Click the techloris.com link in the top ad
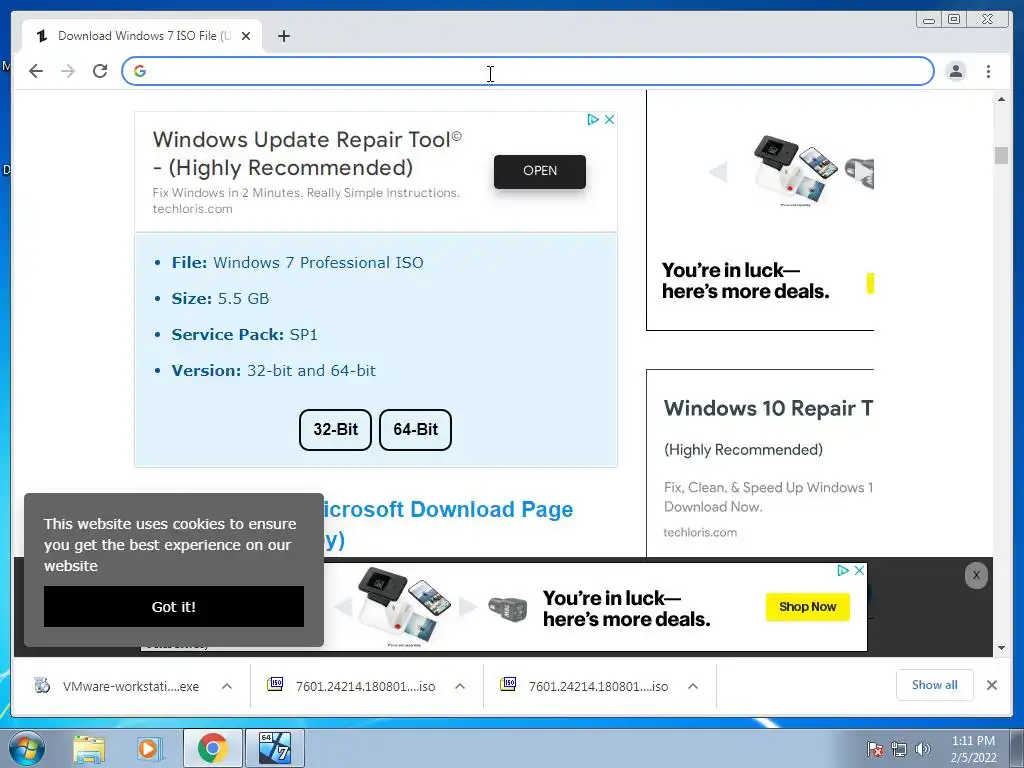This screenshot has height=768, width=1024. [x=193, y=209]
